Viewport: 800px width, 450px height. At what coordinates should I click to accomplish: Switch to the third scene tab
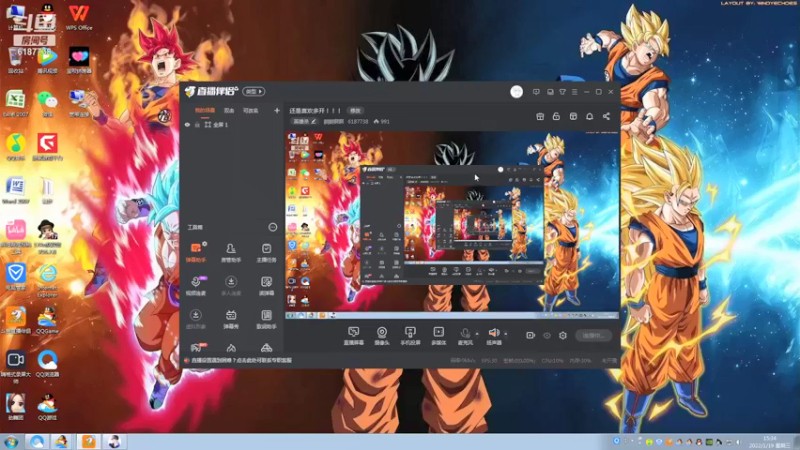coord(251,111)
